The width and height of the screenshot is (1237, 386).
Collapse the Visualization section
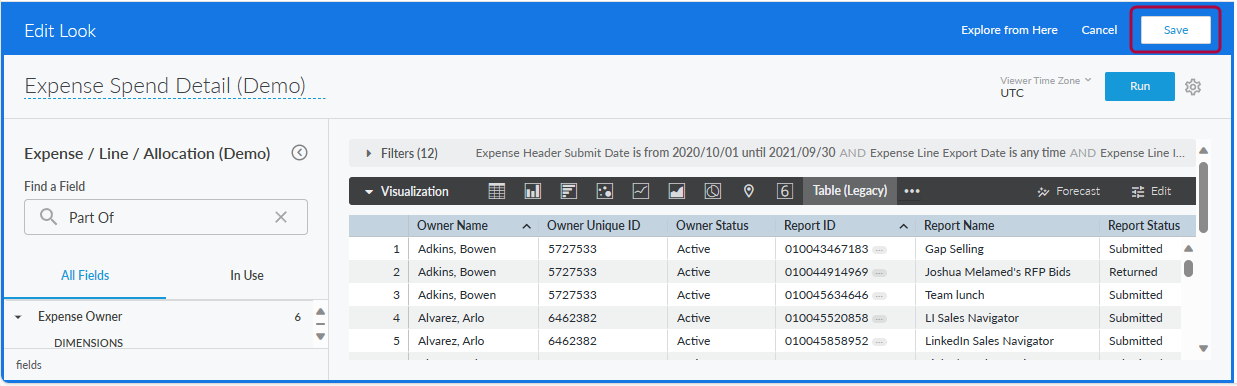407,191
